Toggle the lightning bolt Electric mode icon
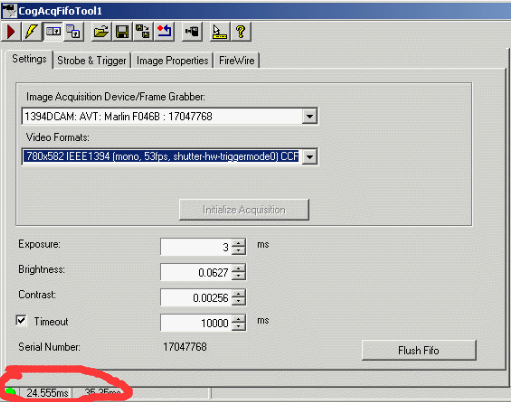The image size is (511, 402). (31, 32)
